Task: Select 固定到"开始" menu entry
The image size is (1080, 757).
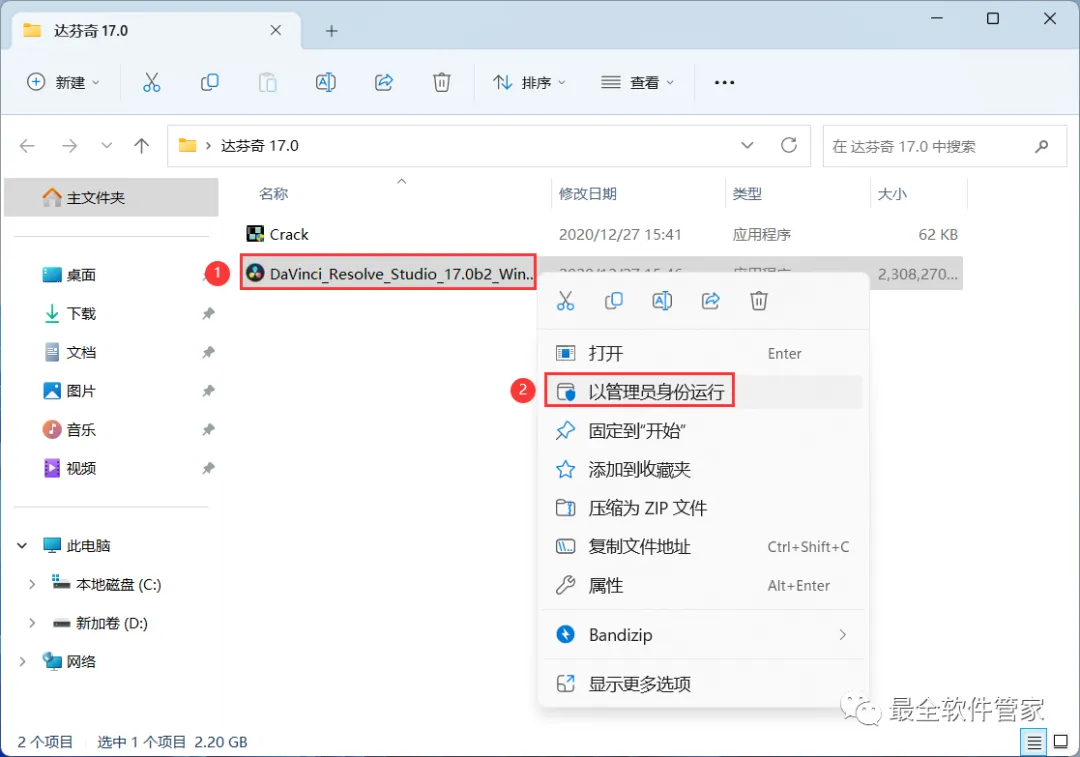Action: pos(703,431)
